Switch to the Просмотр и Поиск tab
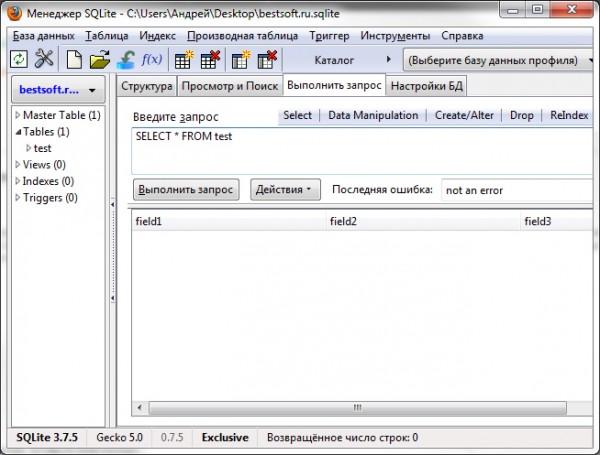The image size is (600, 455). [230, 86]
